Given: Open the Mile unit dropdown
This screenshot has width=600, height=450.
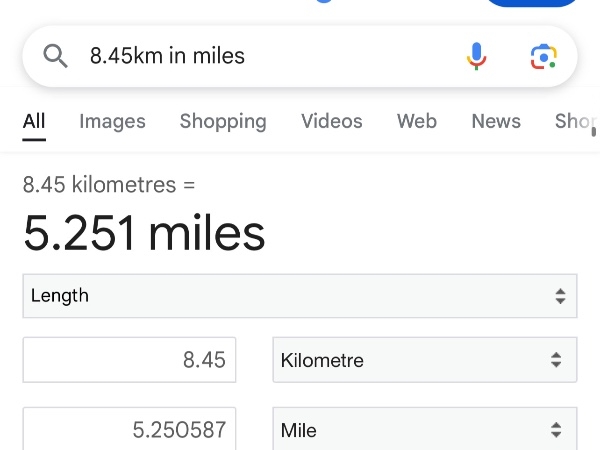Looking at the screenshot, I should coord(425,430).
